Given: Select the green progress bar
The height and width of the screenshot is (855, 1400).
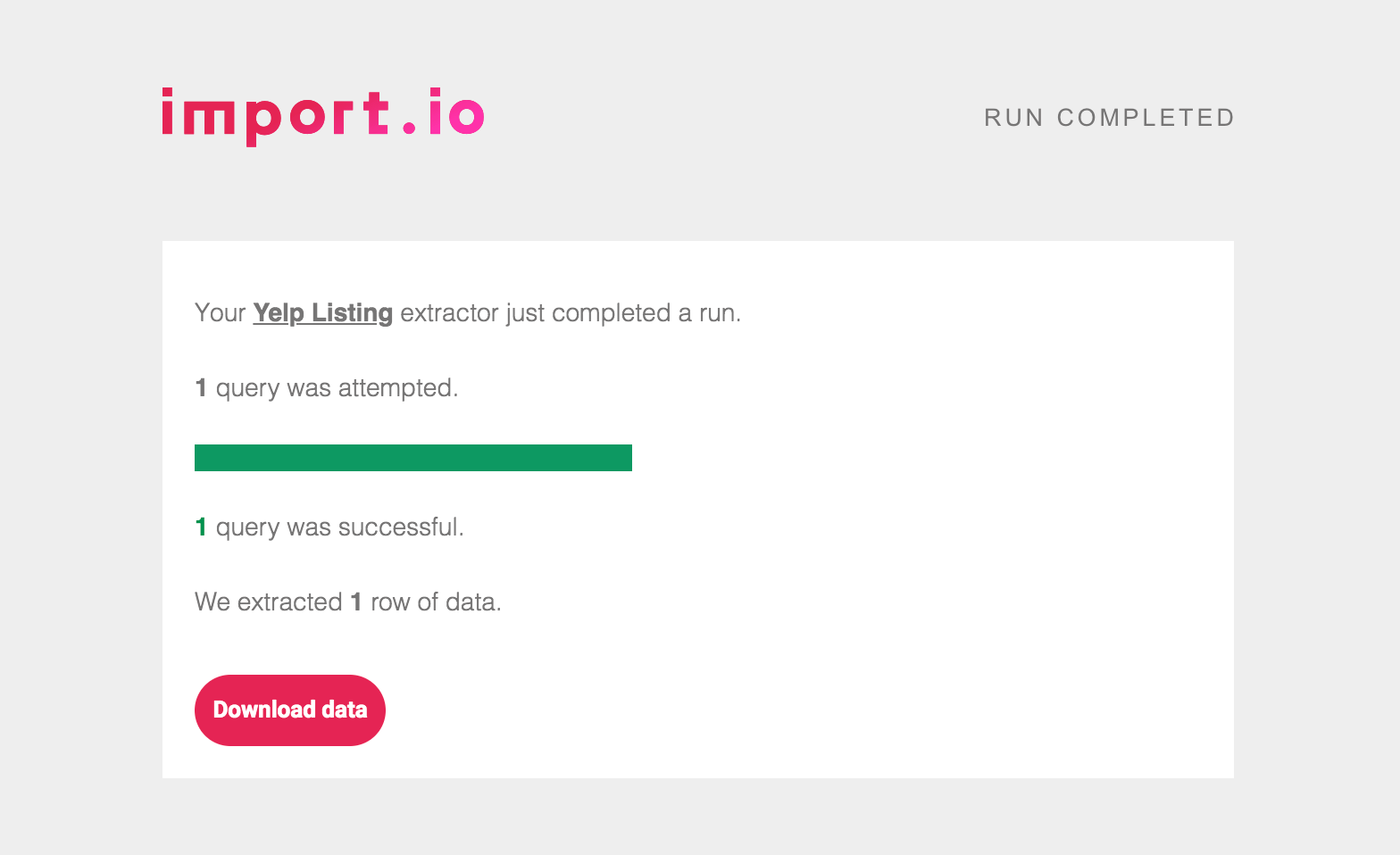Looking at the screenshot, I should [412, 457].
